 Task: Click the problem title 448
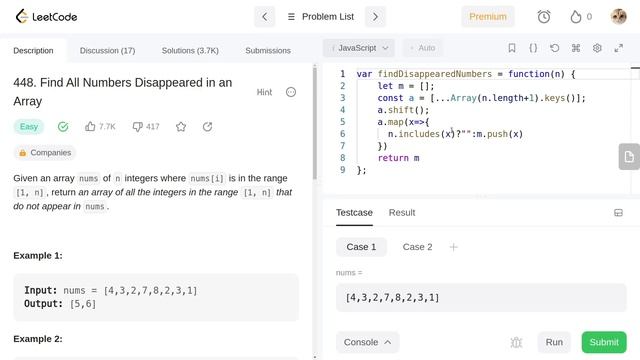(x=122, y=92)
